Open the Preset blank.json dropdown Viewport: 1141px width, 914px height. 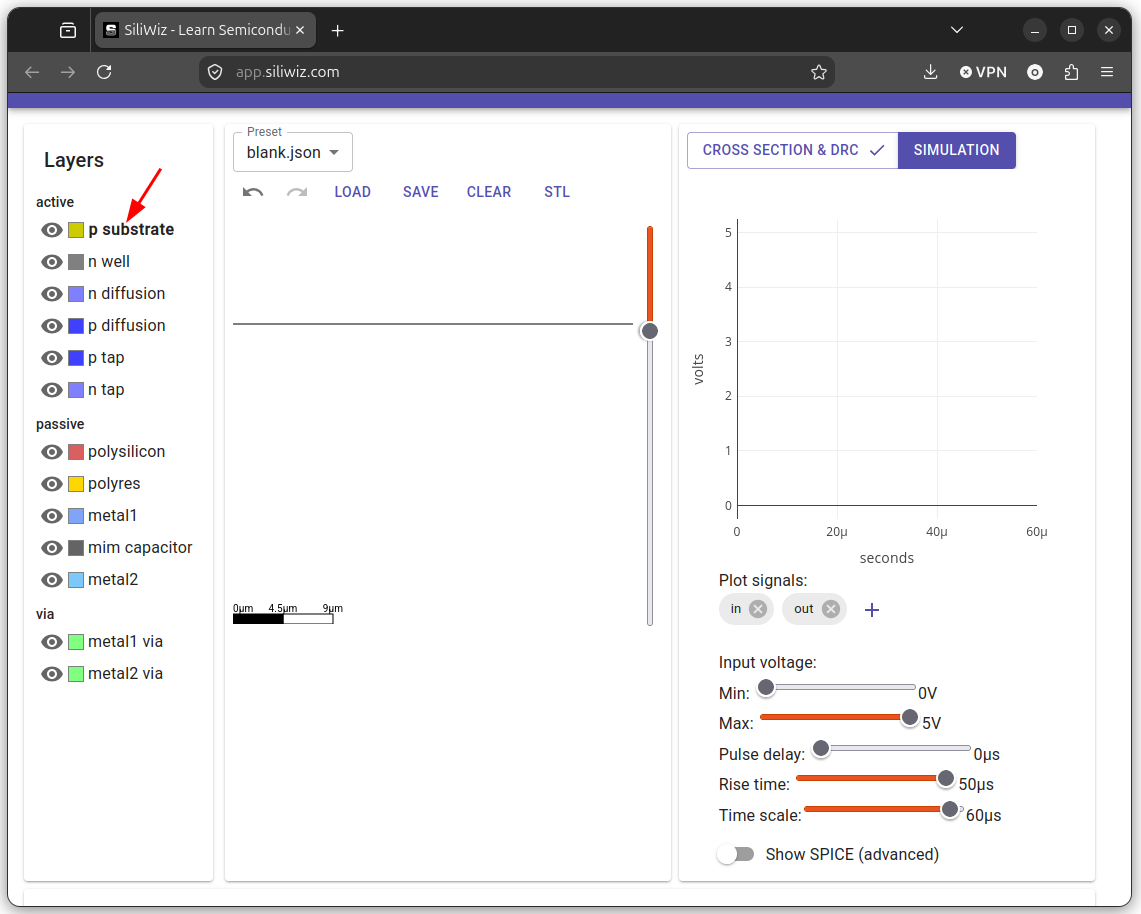293,152
